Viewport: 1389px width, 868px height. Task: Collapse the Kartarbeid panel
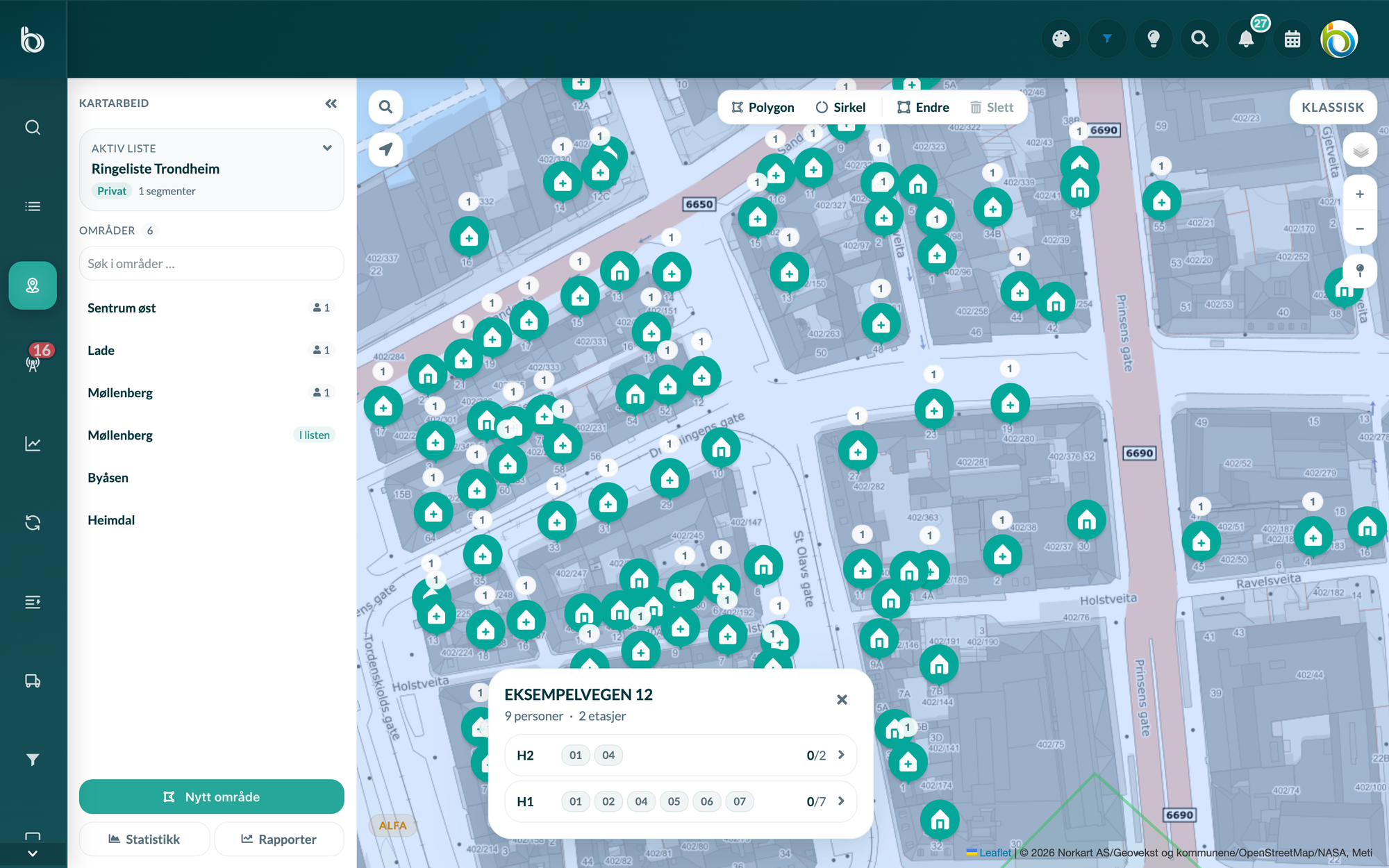[331, 103]
